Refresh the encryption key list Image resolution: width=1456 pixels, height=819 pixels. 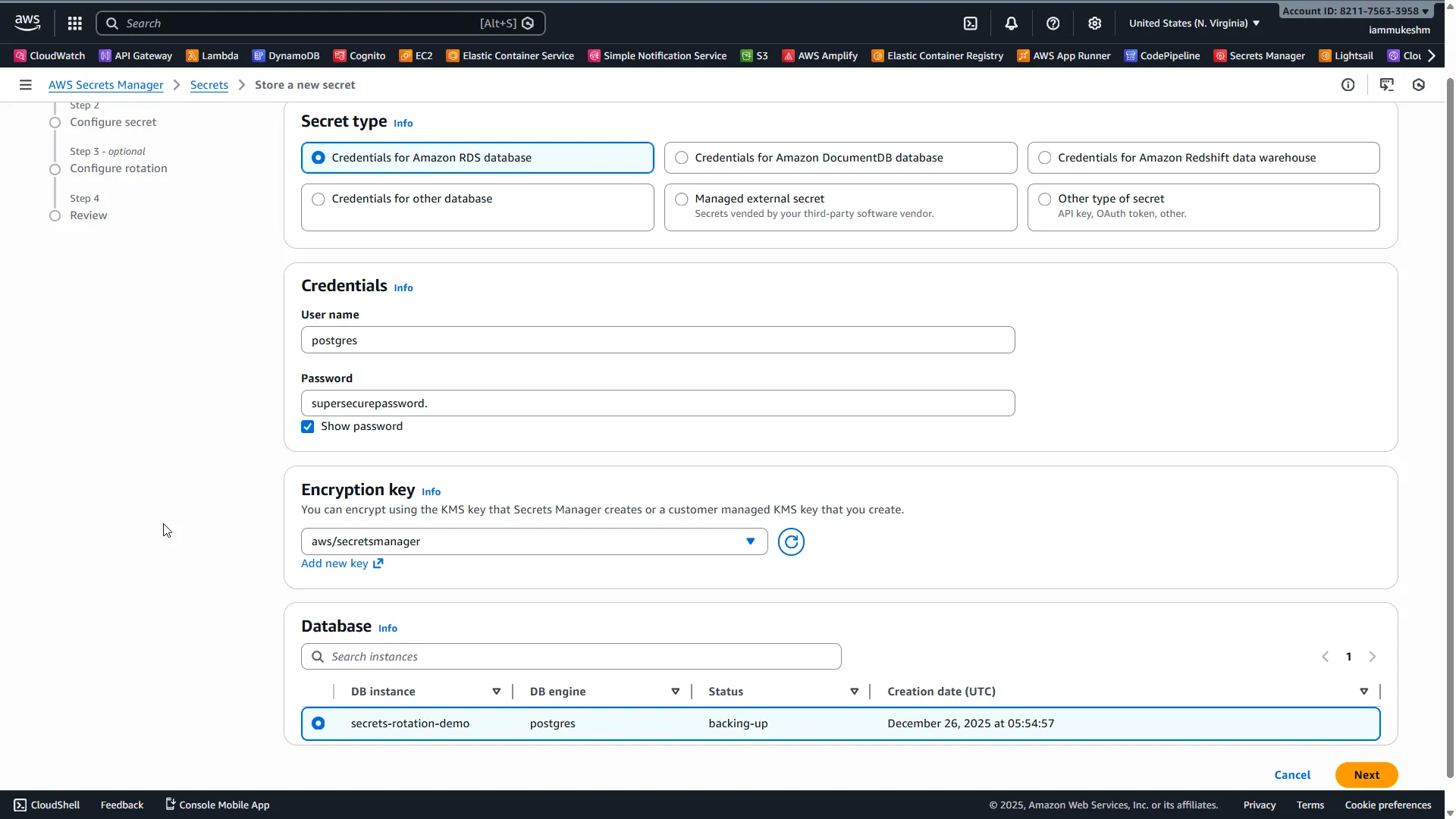tap(791, 541)
